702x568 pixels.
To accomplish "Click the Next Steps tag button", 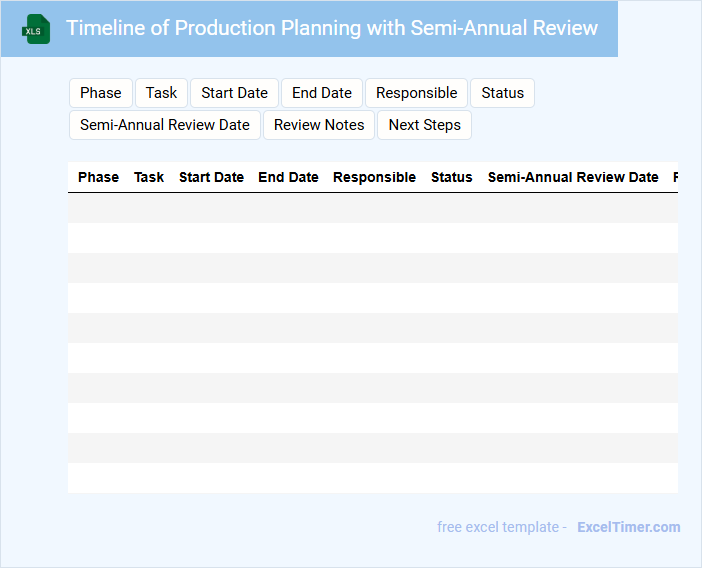I will pyautogui.click(x=424, y=125).
